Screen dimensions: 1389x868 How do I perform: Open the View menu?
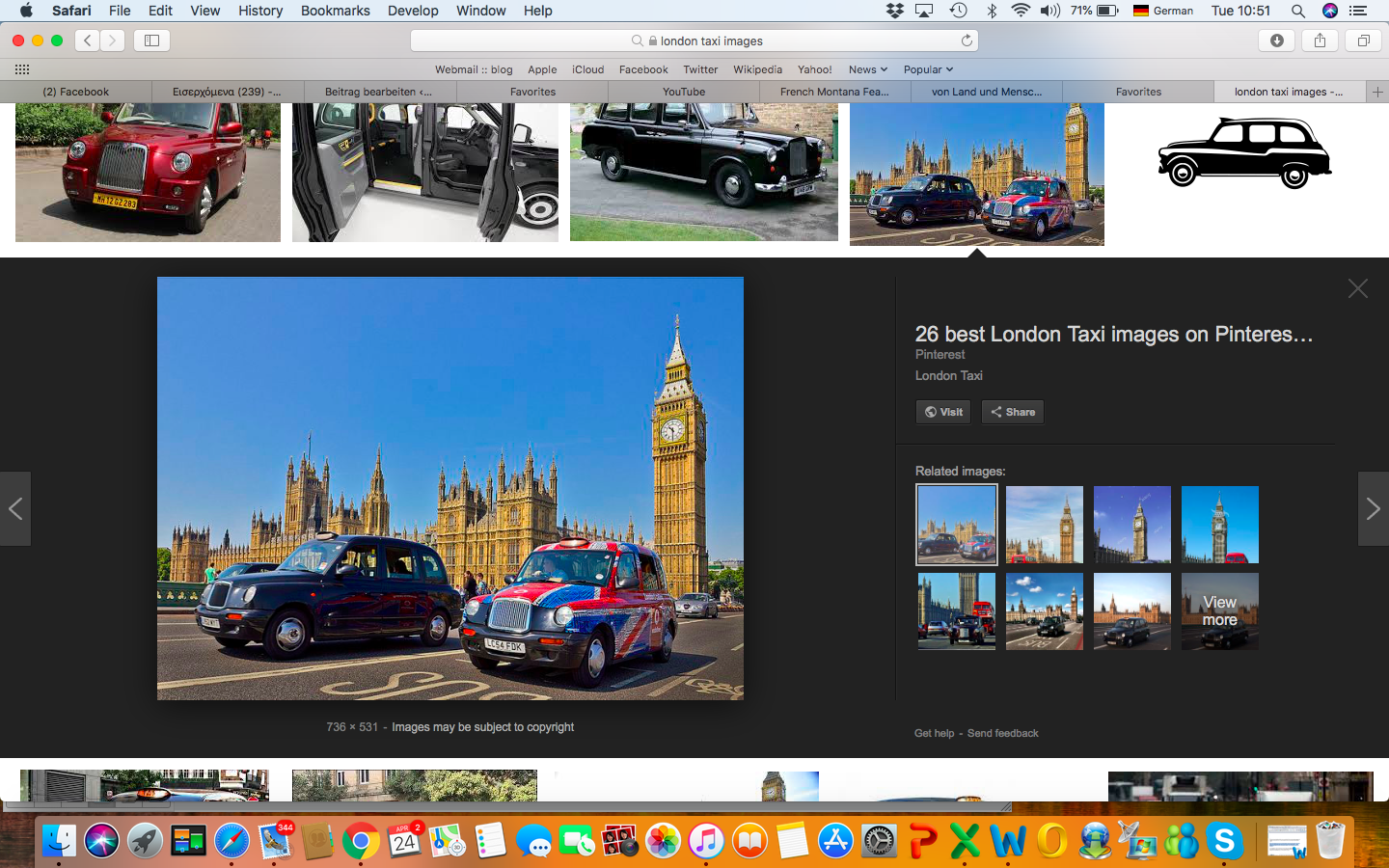coord(204,11)
